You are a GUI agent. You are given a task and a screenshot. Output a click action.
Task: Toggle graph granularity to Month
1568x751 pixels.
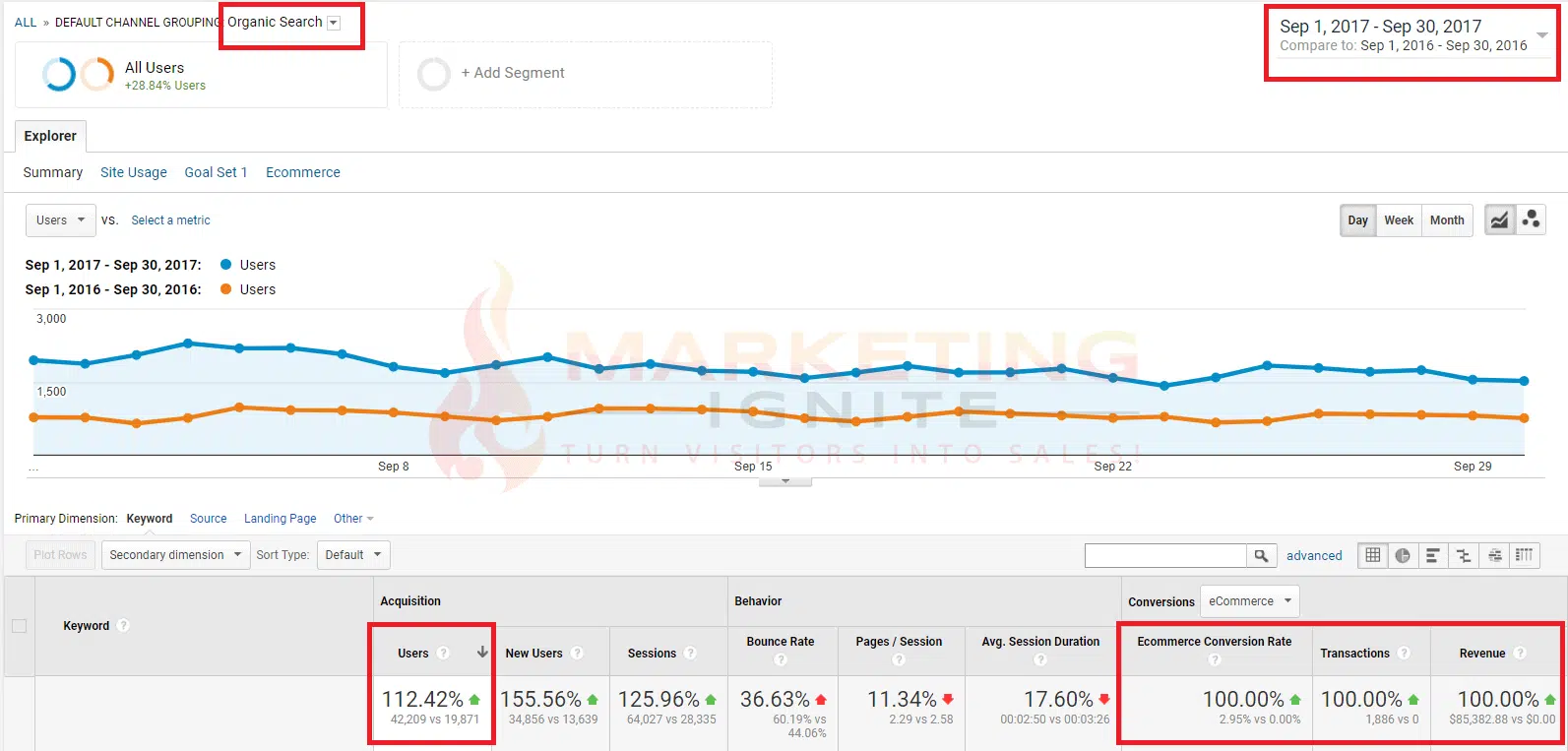(1446, 220)
